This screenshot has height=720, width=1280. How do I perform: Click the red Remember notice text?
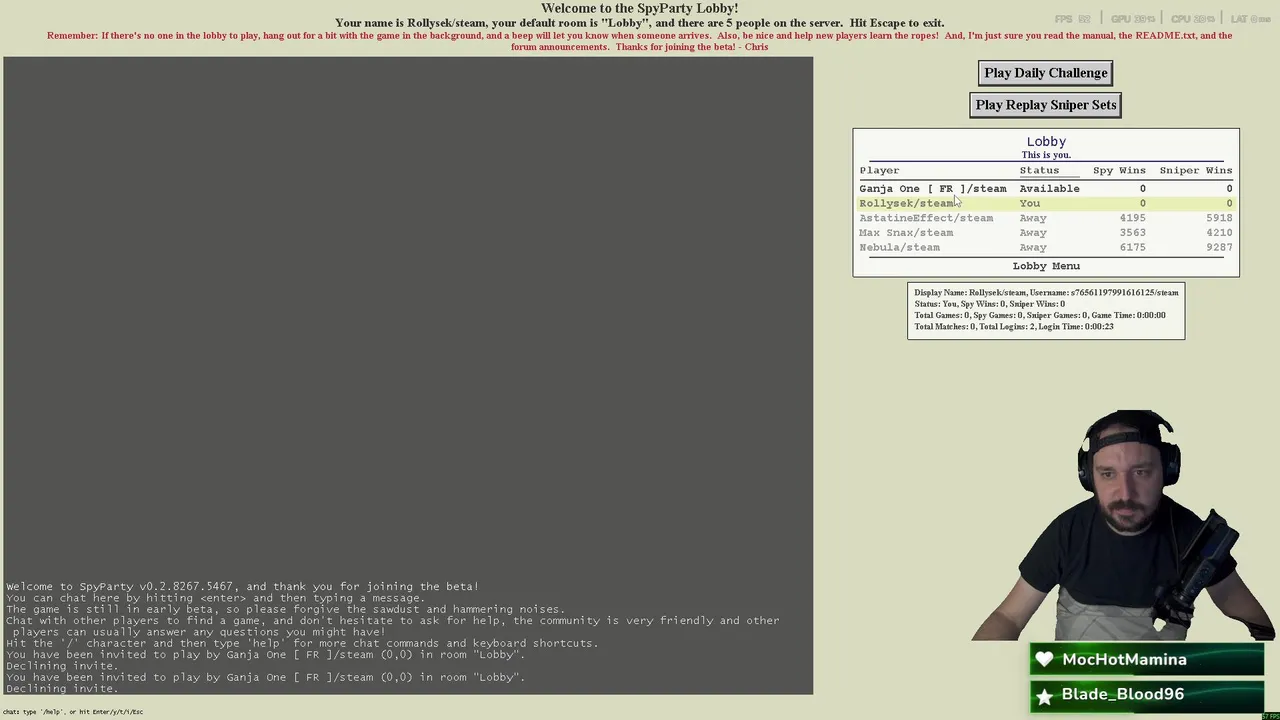point(639,41)
